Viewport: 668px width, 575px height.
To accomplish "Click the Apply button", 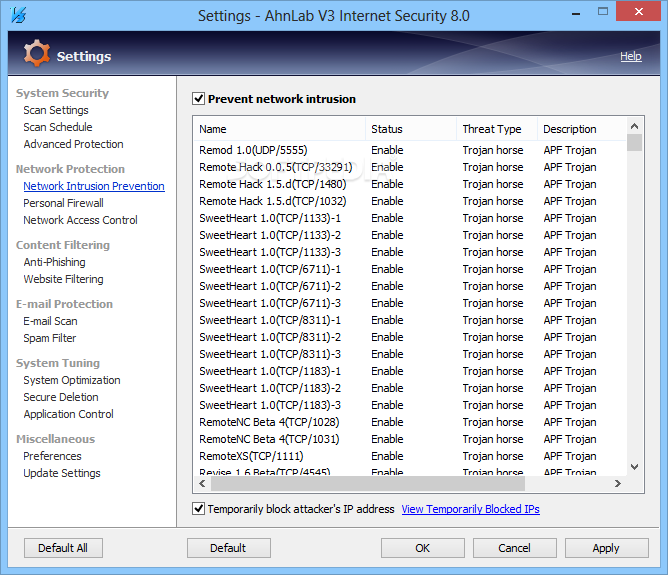I will [606, 548].
